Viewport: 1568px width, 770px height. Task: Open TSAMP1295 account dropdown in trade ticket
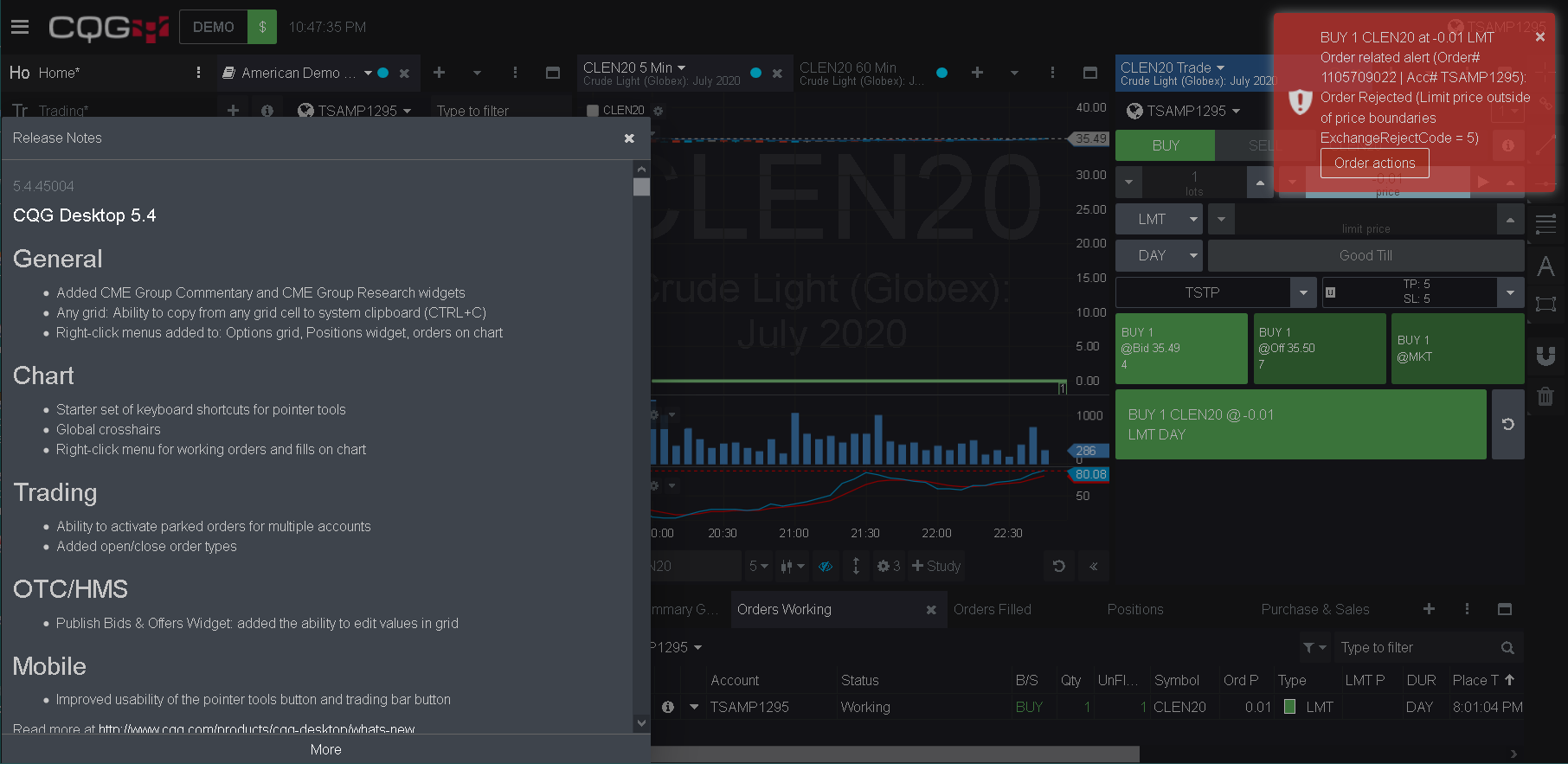pyautogui.click(x=1184, y=111)
